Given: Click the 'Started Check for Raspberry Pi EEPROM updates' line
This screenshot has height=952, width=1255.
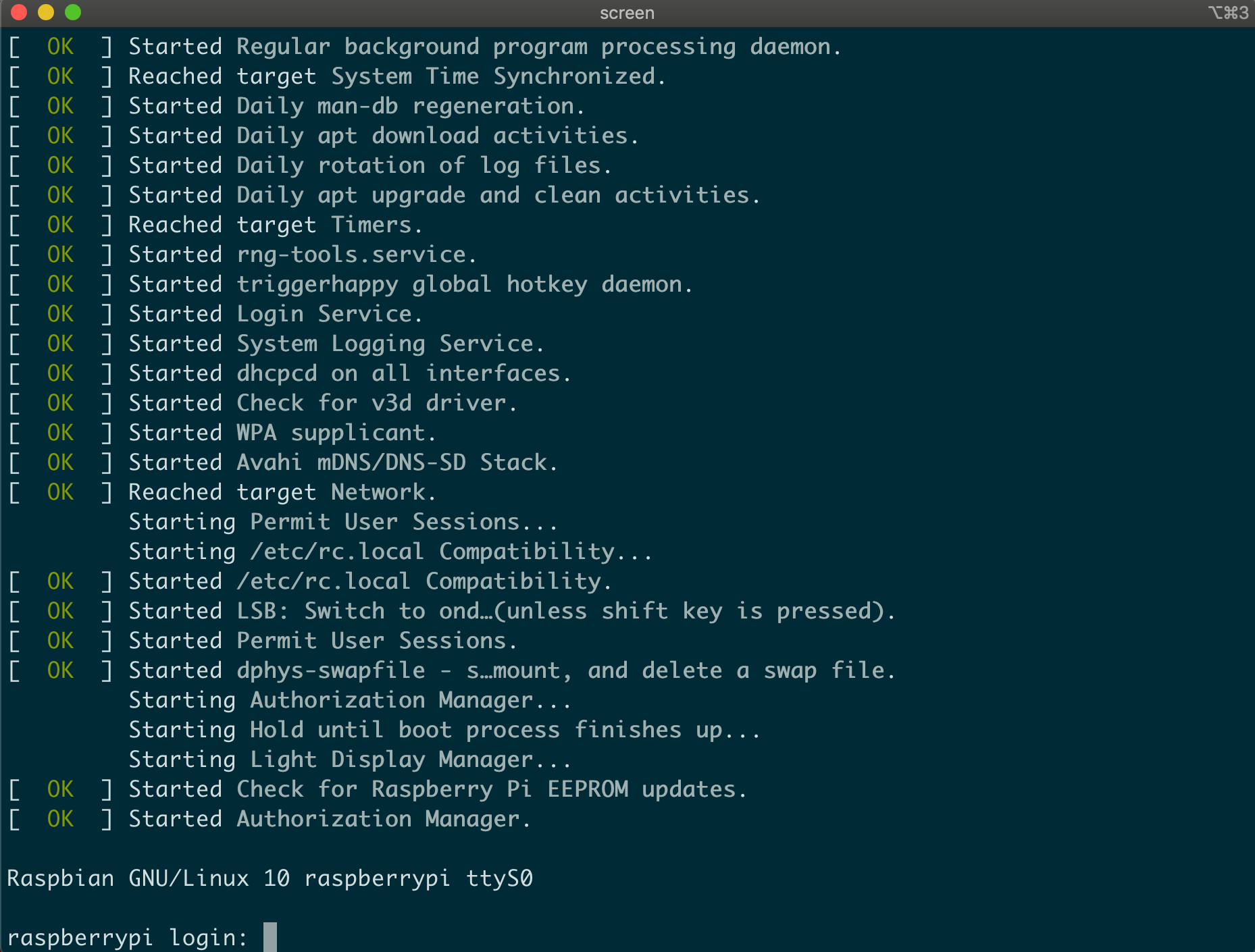Looking at the screenshot, I should point(438,789).
